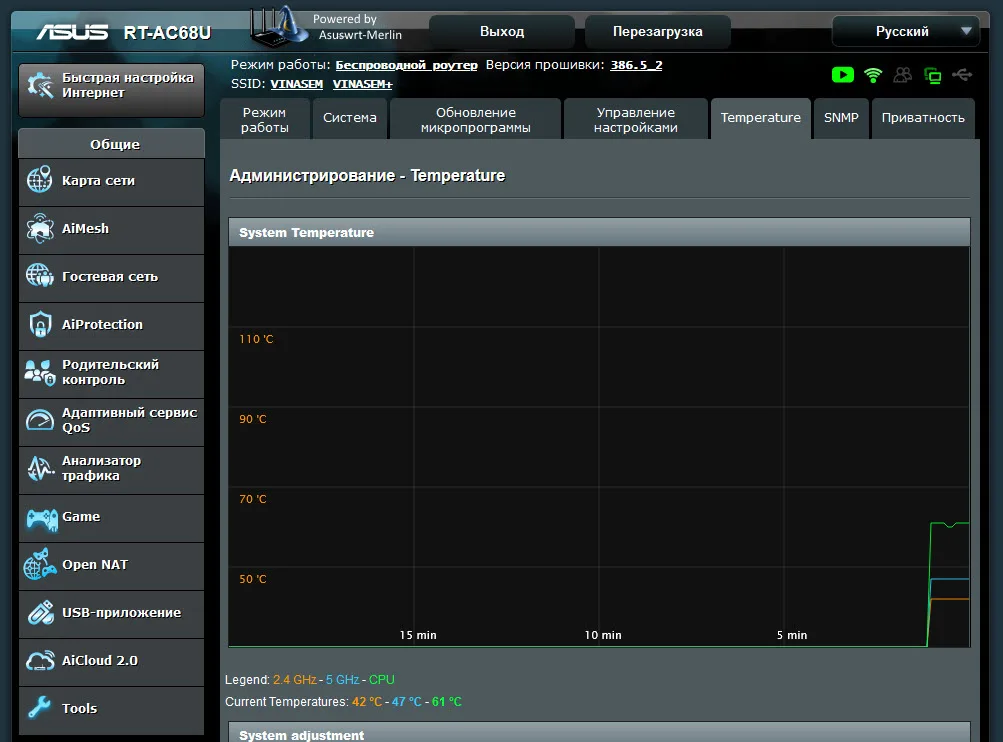Open the Беспроводной роутер mode link
This screenshot has width=1003, height=742.
(406, 65)
